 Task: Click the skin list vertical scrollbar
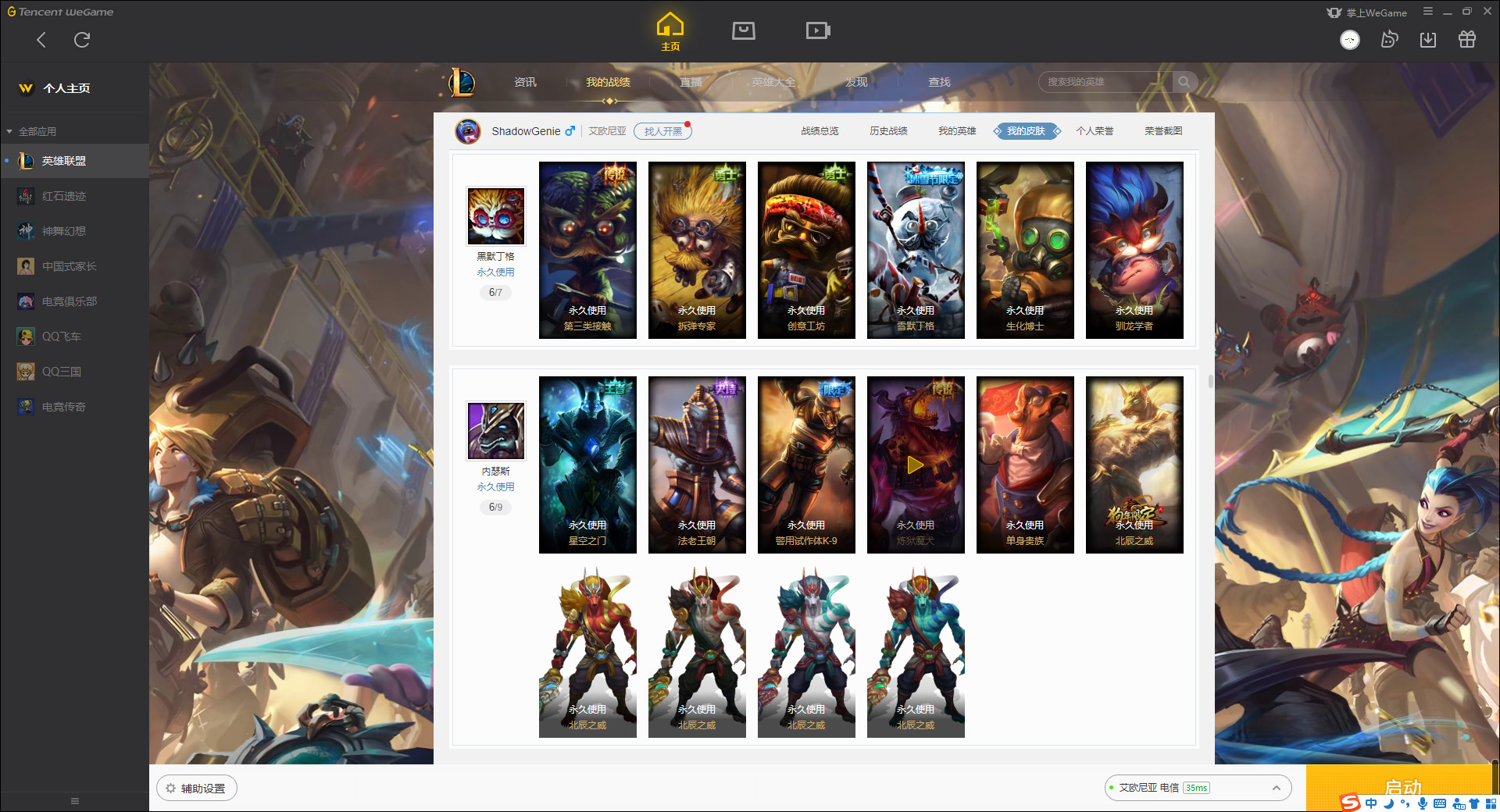coord(1210,381)
